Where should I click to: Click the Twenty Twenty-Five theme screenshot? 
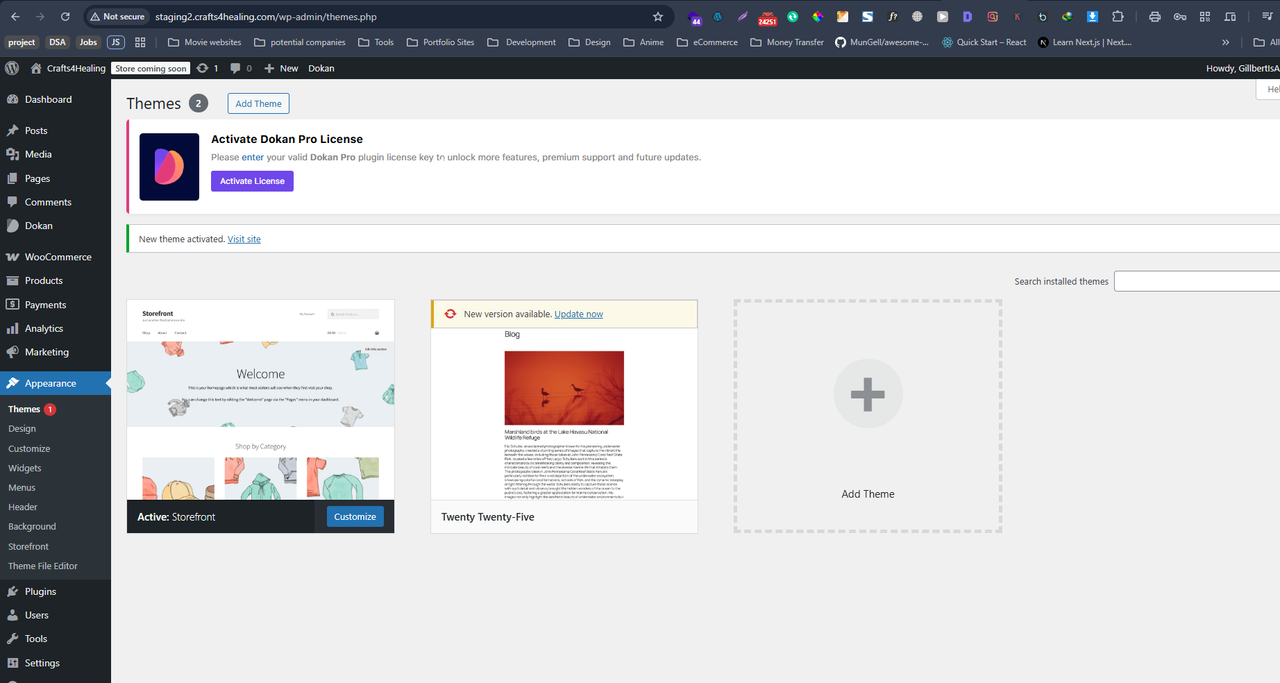pyautogui.click(x=564, y=414)
